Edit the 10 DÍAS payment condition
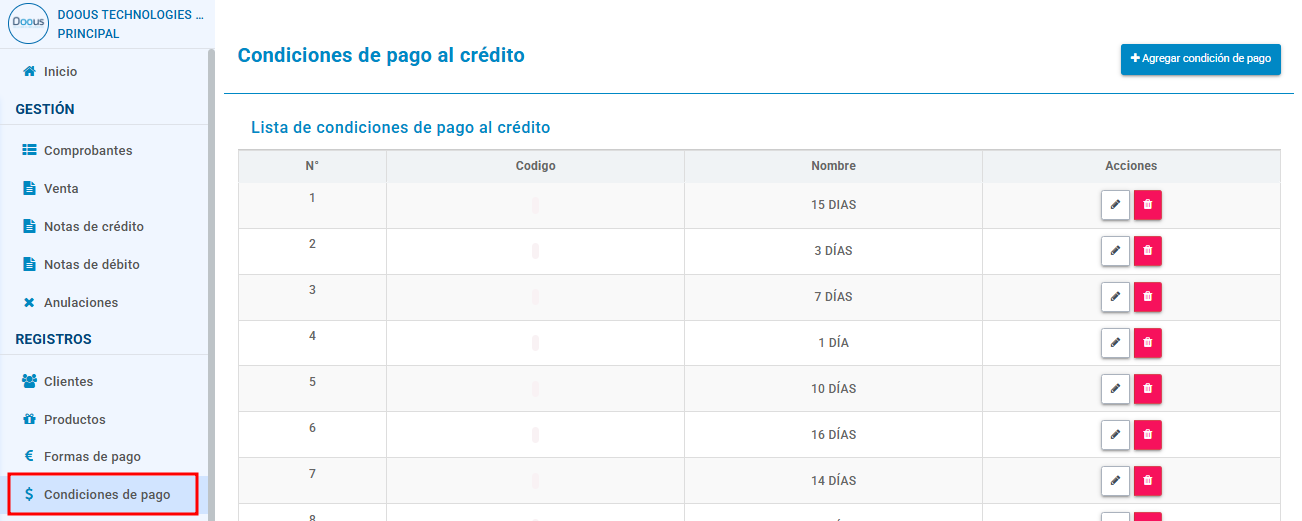Viewport: 1302px width, 521px height. [x=1115, y=388]
